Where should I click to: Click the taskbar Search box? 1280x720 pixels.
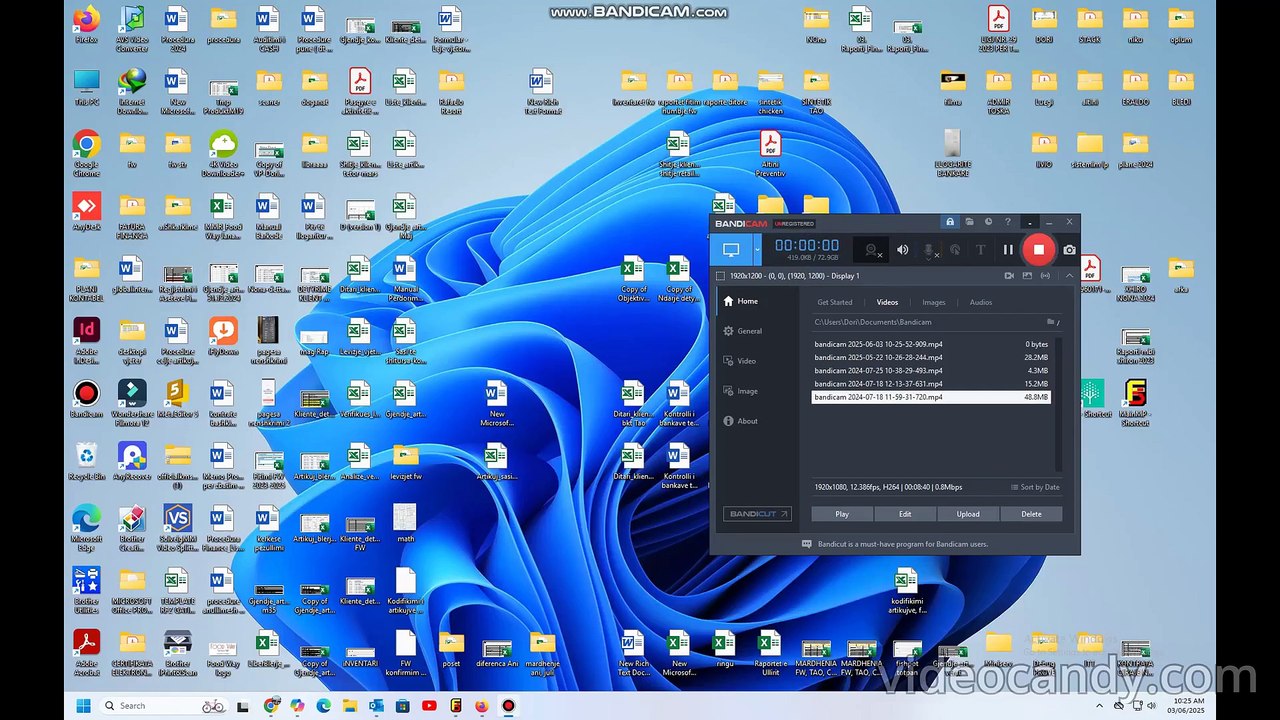165,705
